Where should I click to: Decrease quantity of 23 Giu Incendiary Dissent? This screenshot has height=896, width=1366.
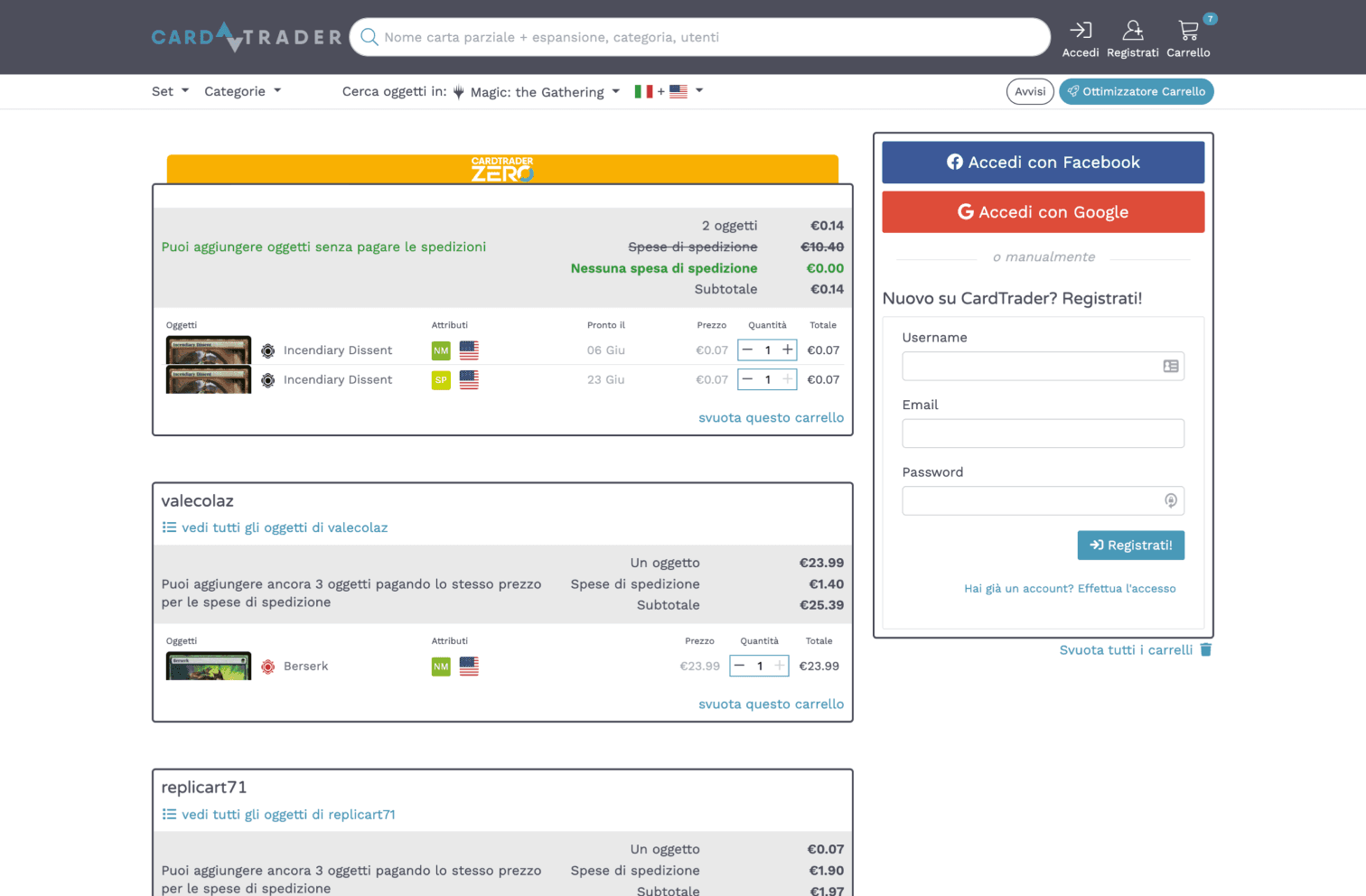click(x=747, y=379)
